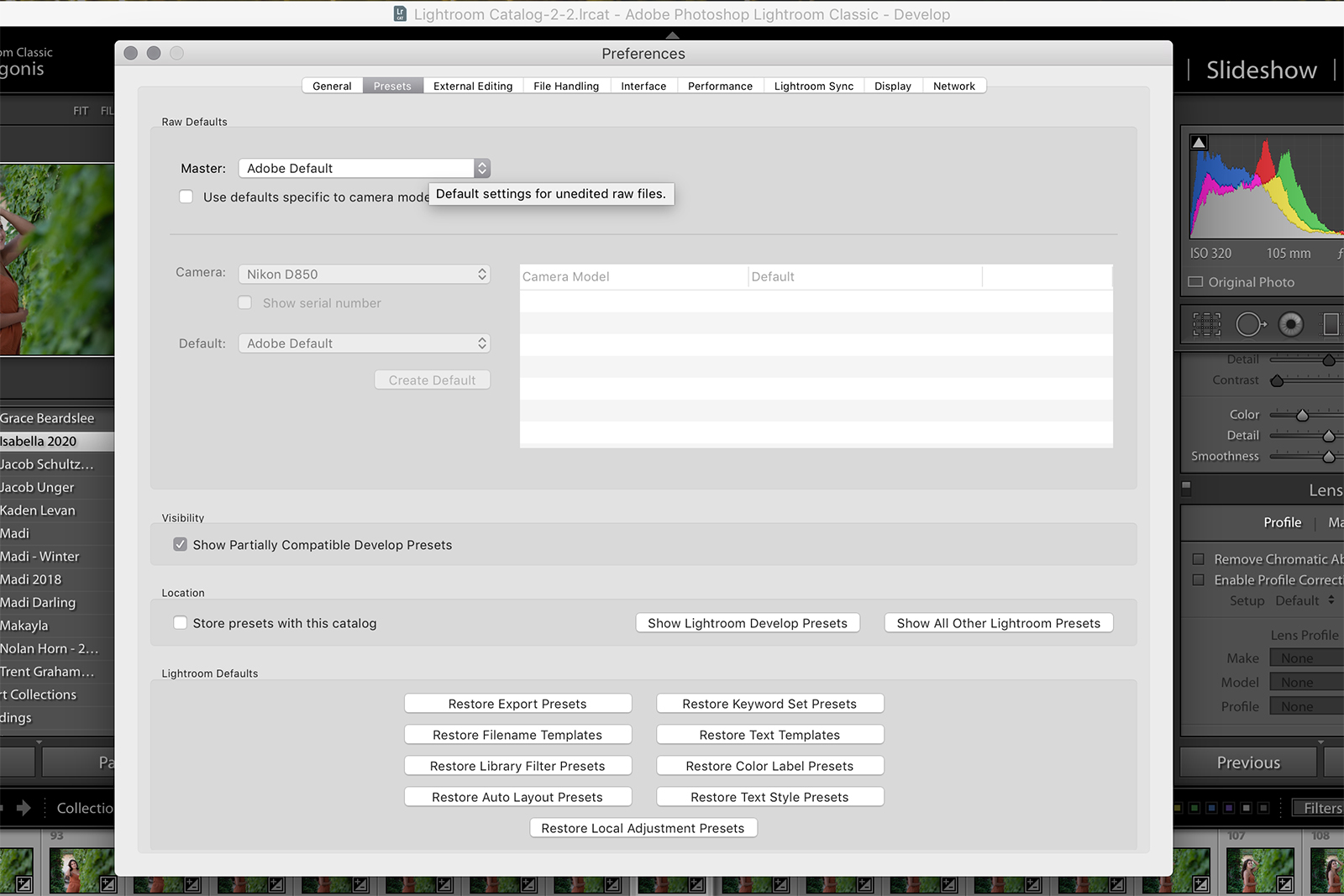Uncheck Show Partially Compatible Develop Presets
Image resolution: width=1344 pixels, height=896 pixels.
coord(180,544)
